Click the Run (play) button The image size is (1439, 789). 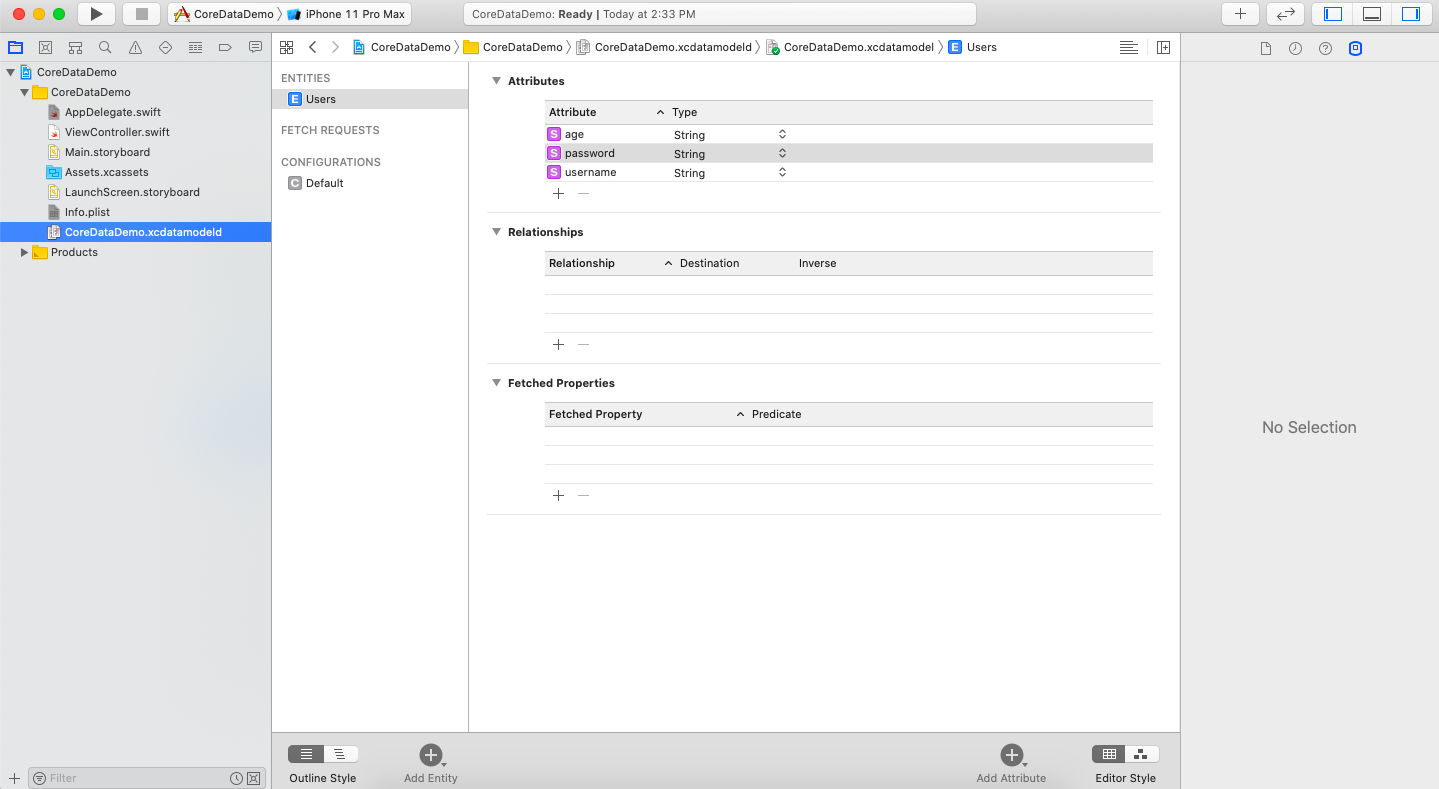pos(96,14)
